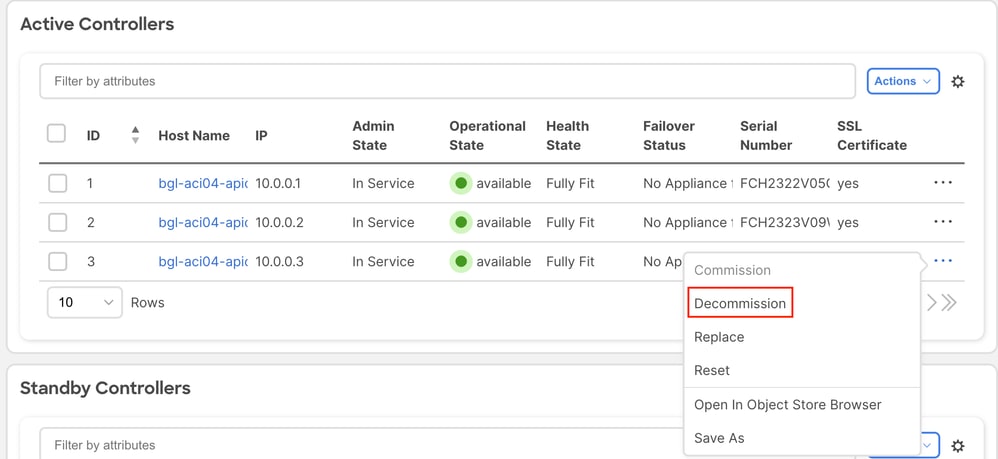Tick the checkbox for controller ID 2
The height and width of the screenshot is (459, 998).
pos(58,222)
